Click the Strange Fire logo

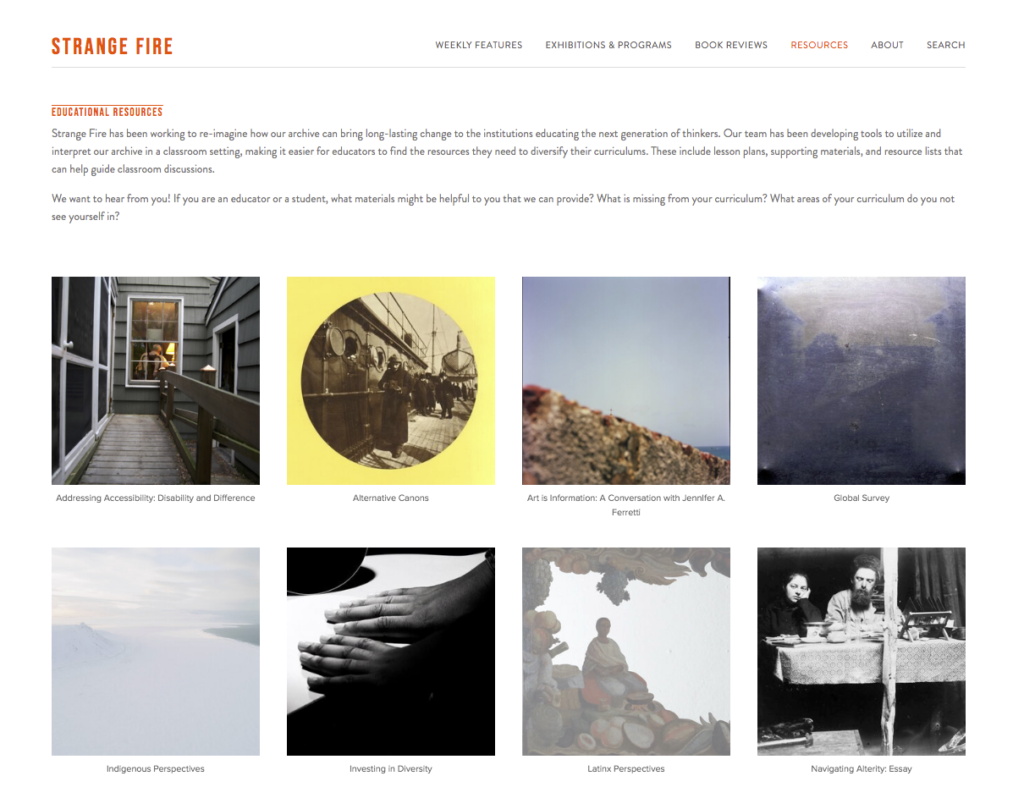pos(112,46)
